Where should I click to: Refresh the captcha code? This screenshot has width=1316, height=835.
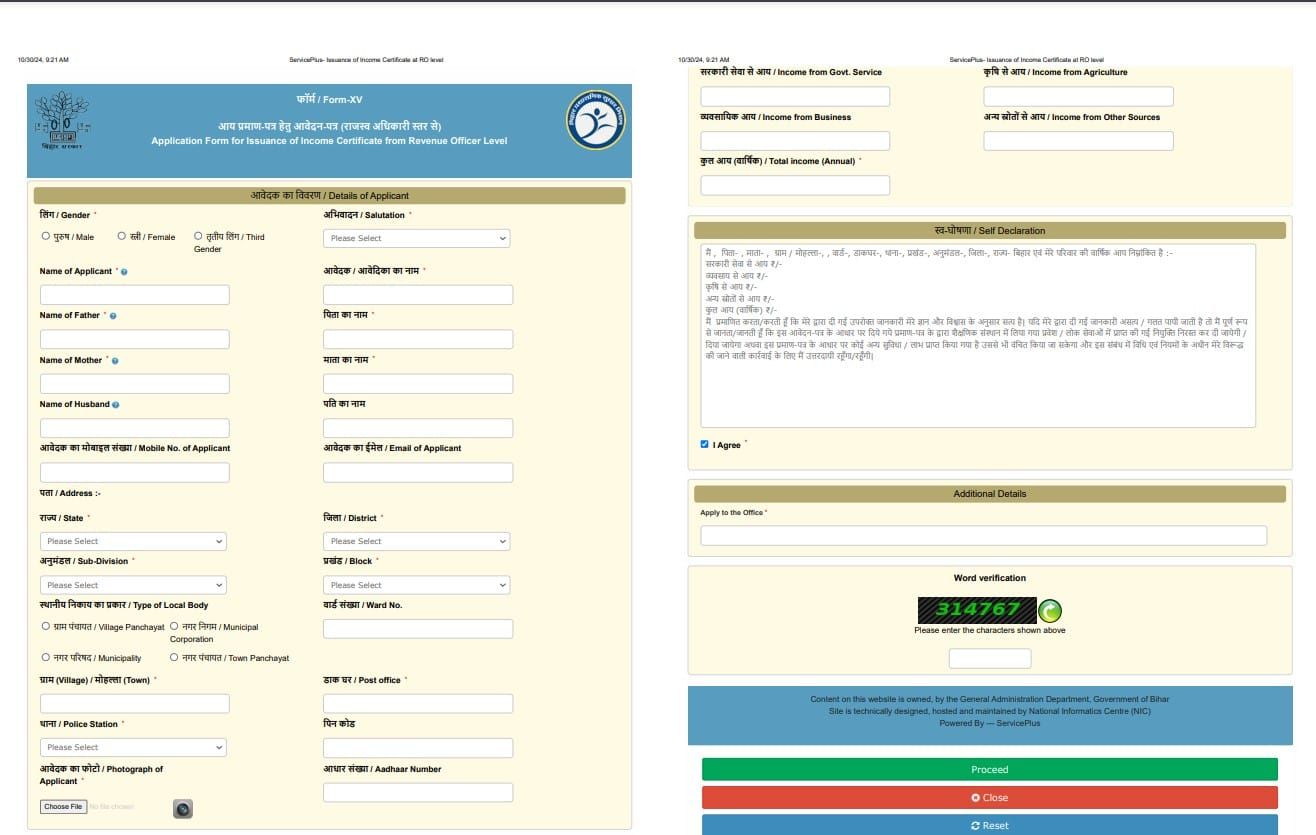[x=1049, y=610]
